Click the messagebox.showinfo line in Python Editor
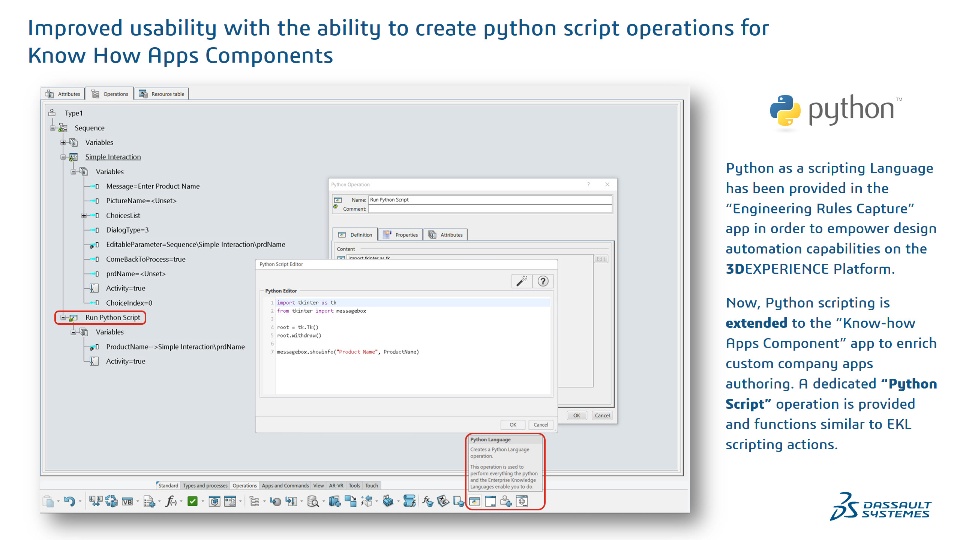This screenshot has height=540, width=960. [348, 352]
